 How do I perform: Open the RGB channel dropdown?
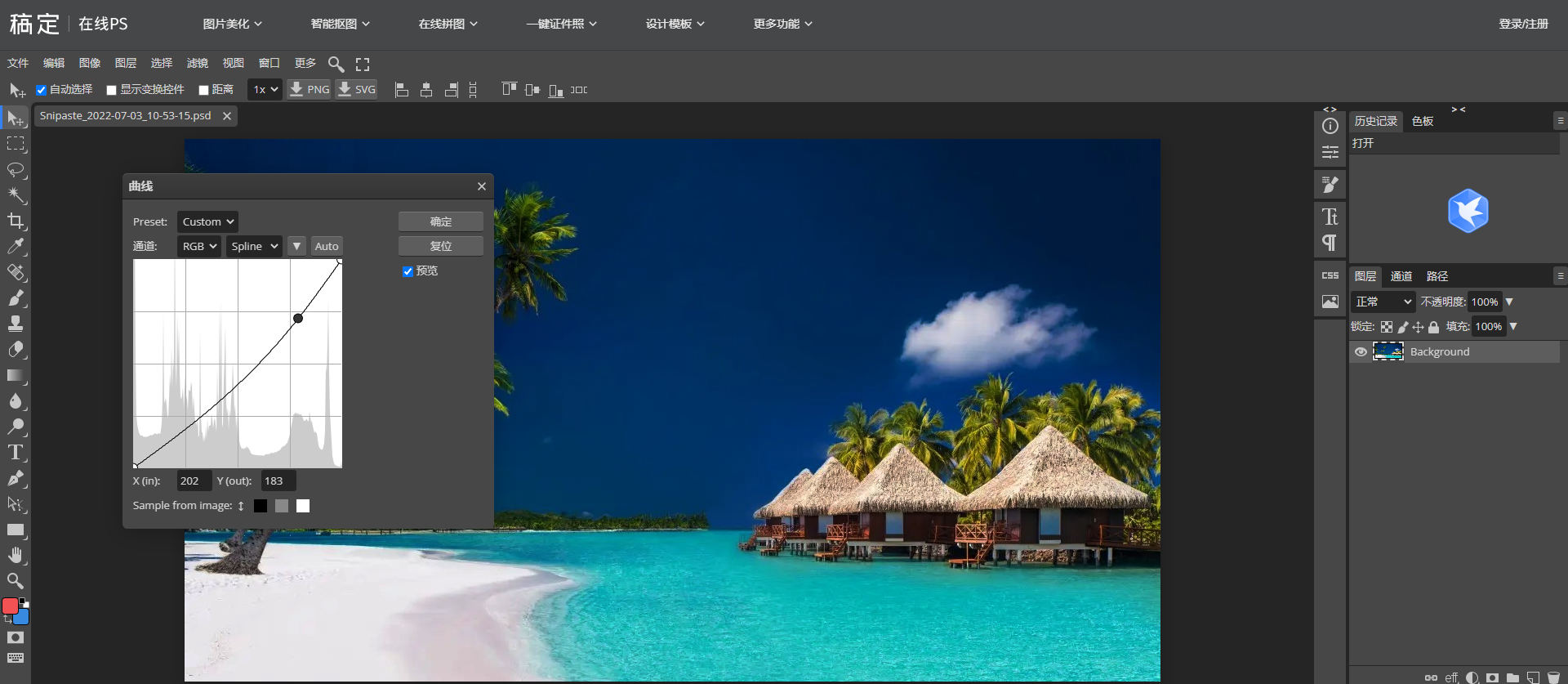click(199, 246)
